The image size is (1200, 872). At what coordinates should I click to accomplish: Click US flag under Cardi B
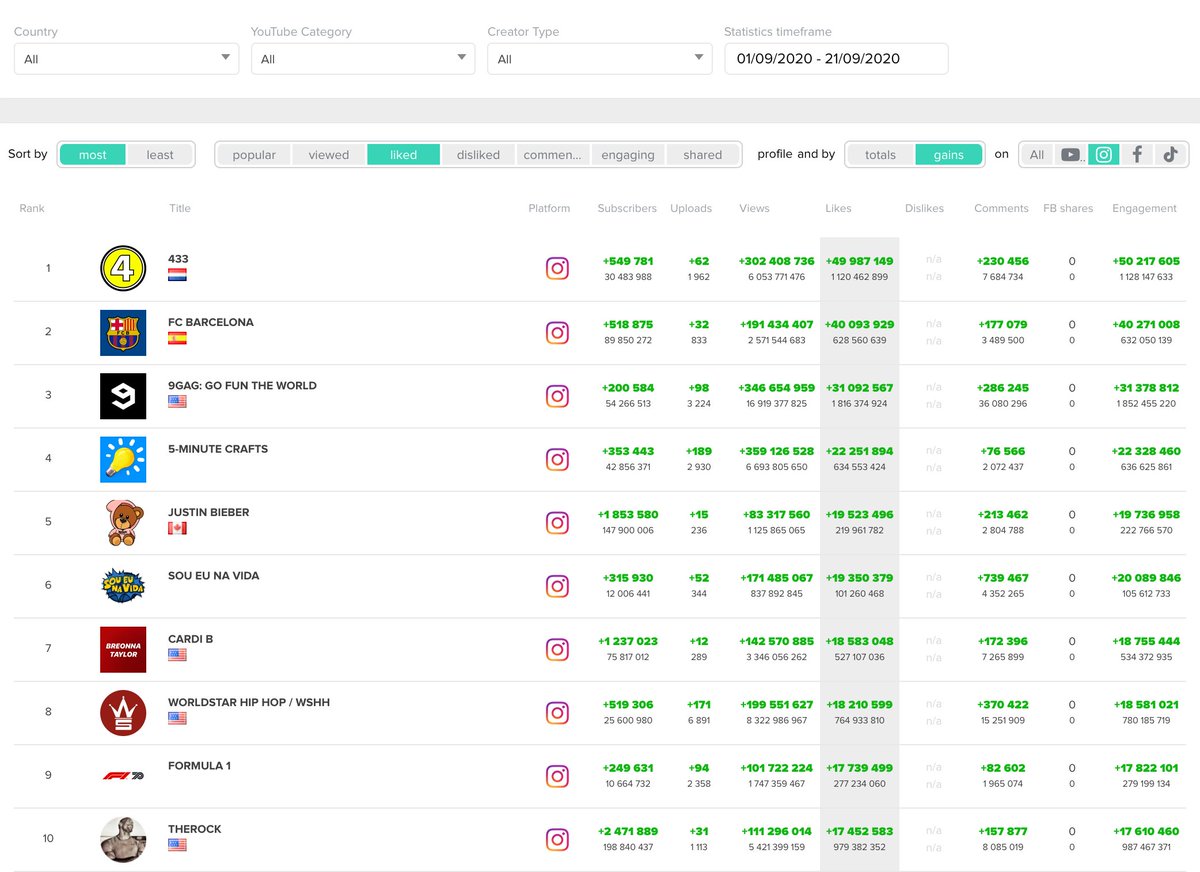(177, 655)
